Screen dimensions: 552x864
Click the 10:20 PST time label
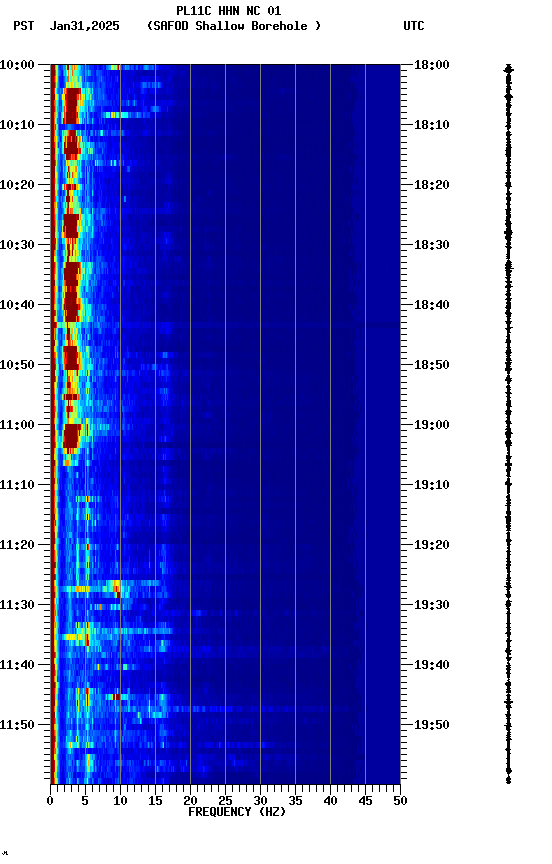click(17, 185)
